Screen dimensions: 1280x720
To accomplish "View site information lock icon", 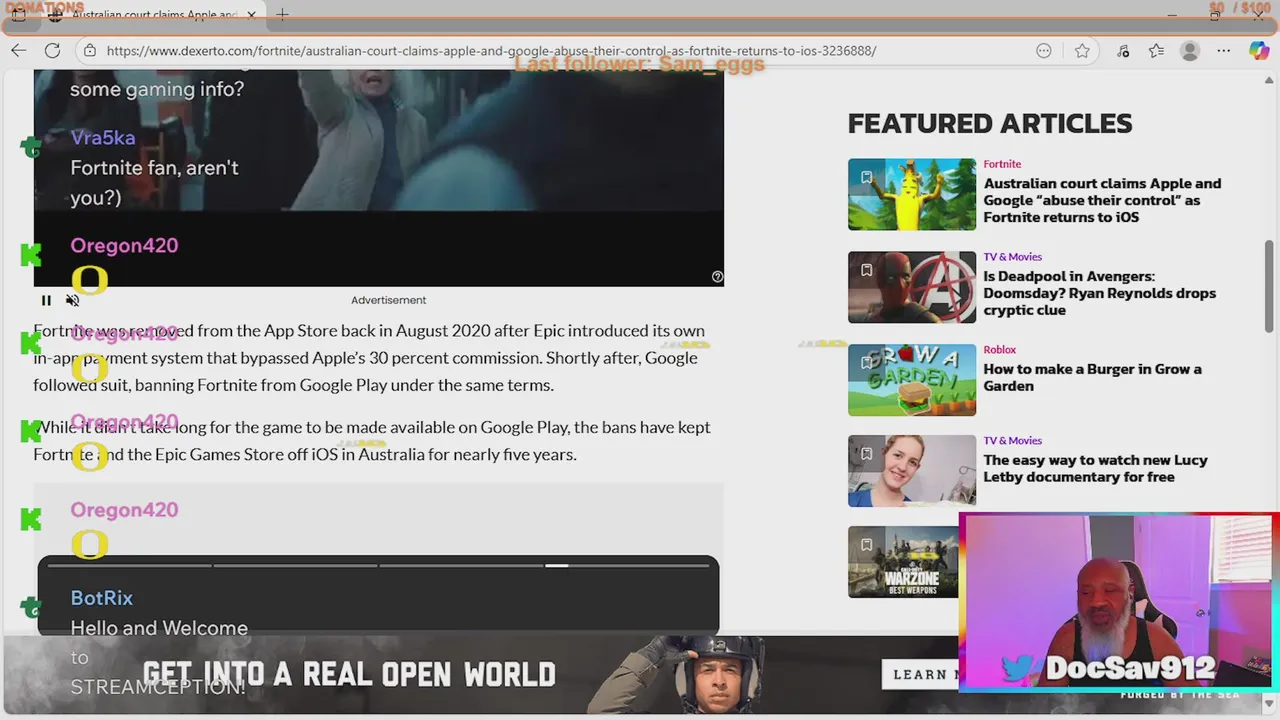I will point(90,50).
